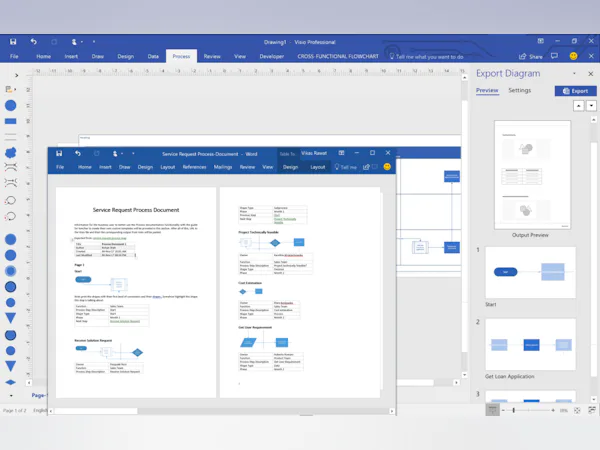Viewport: 600px width, 450px height.
Task: Open Cross-Functional Flowchart contextual tab
Action: (338, 56)
